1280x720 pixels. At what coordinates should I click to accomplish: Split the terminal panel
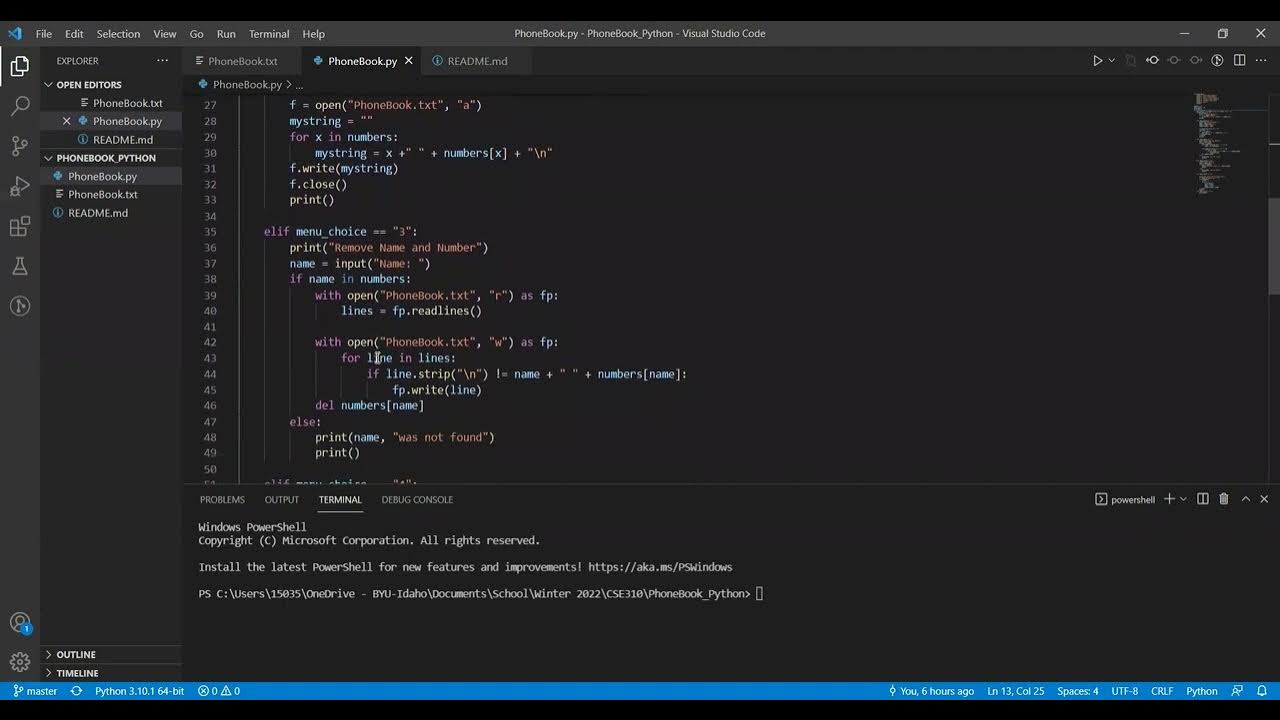(1203, 499)
